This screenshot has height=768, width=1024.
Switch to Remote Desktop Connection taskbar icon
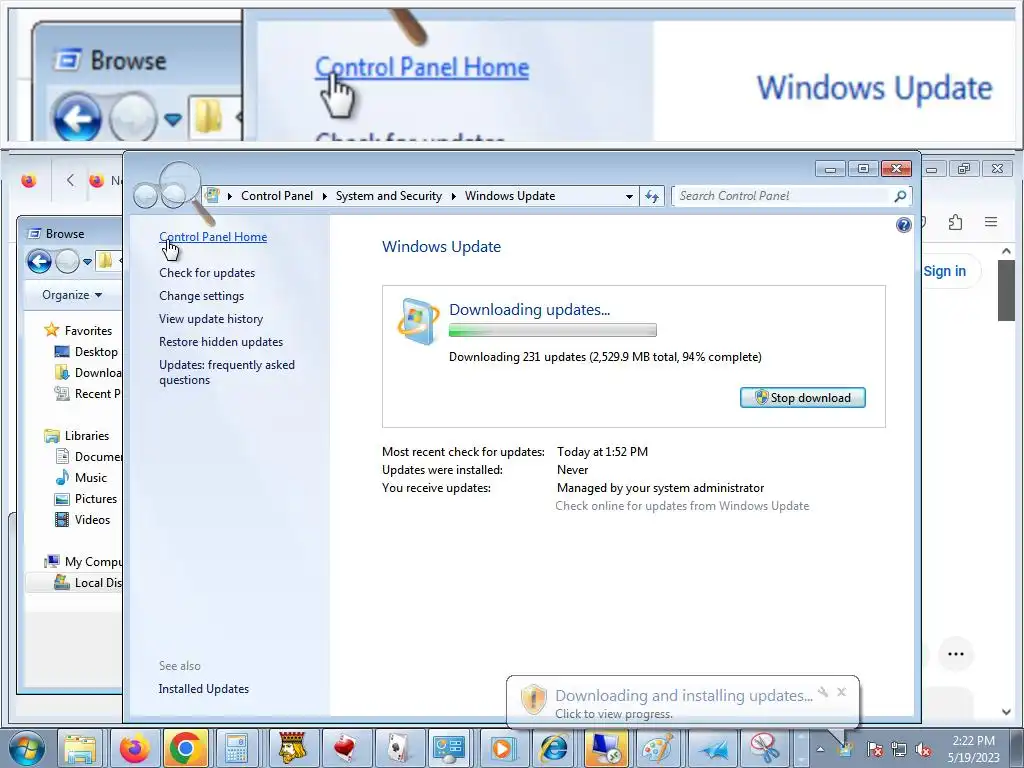pyautogui.click(x=606, y=748)
